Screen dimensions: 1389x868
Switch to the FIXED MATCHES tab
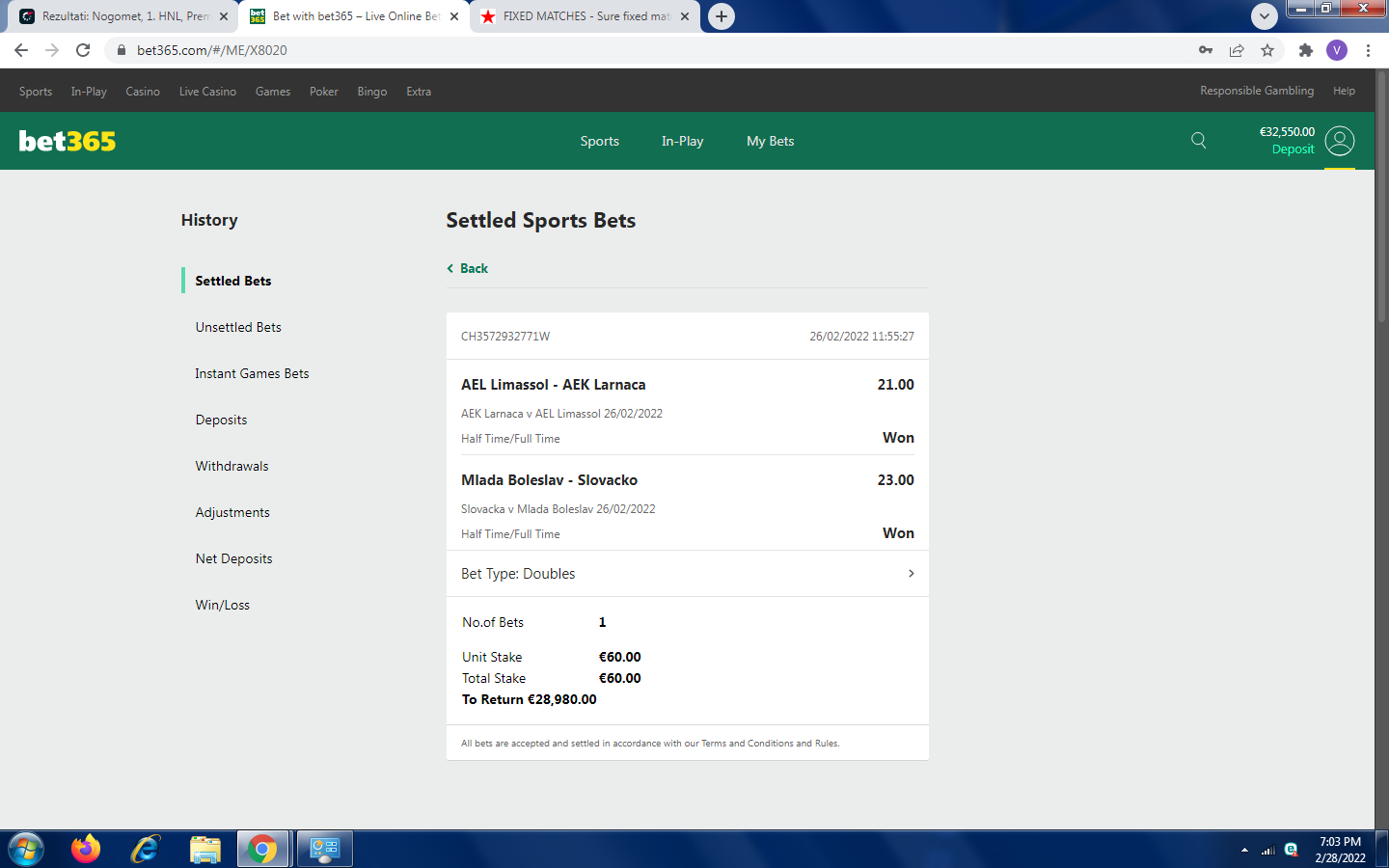click(585, 16)
